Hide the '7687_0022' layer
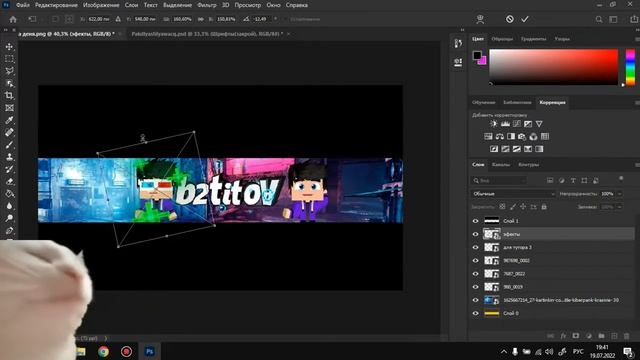The height and width of the screenshot is (360, 640). (476, 274)
